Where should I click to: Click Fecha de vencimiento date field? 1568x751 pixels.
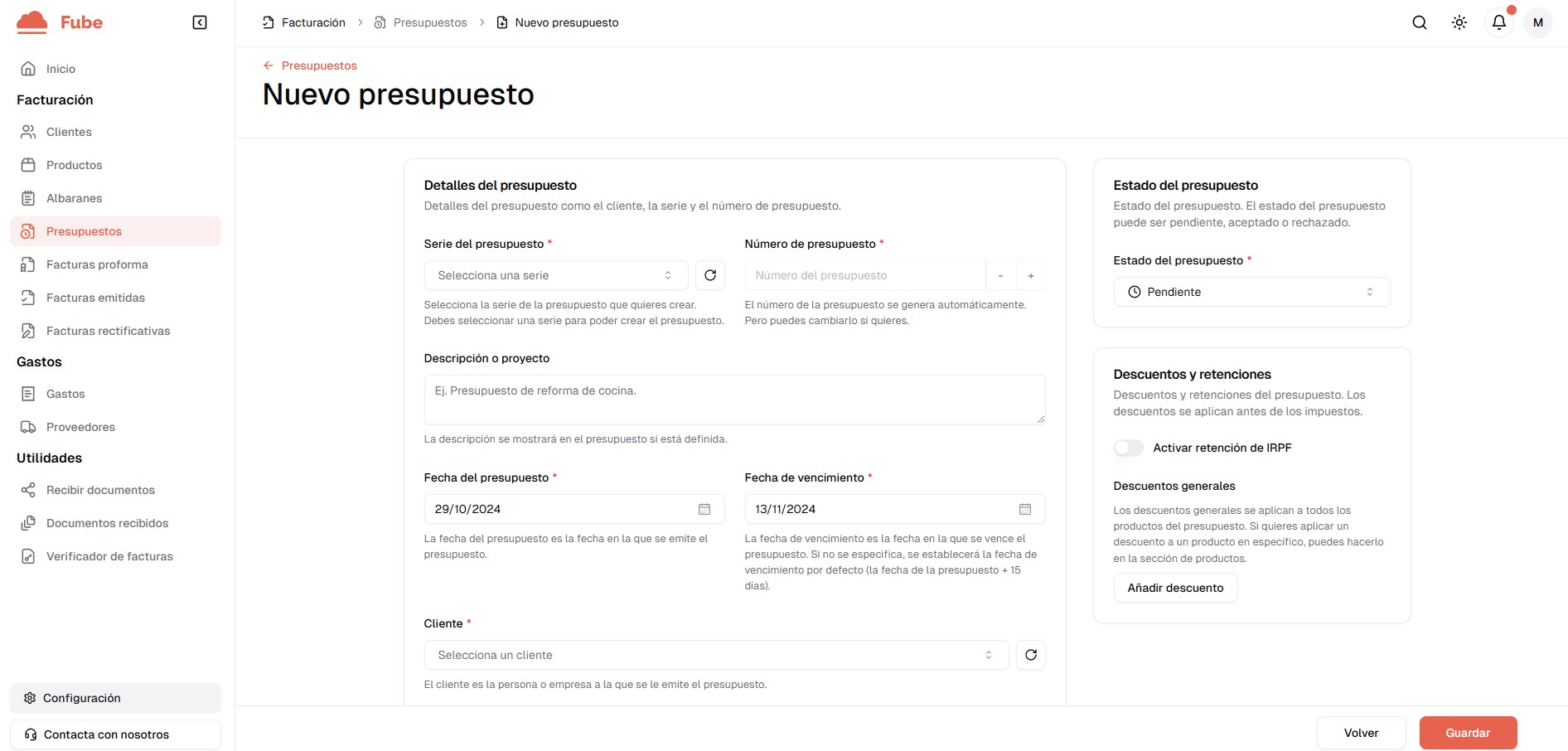point(895,509)
